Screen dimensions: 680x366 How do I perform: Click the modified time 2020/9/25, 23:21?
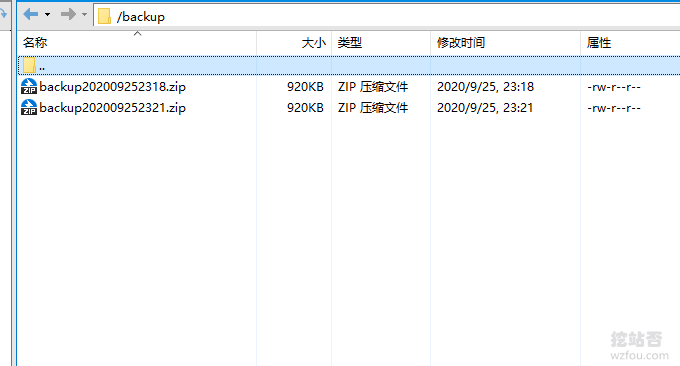(485, 108)
